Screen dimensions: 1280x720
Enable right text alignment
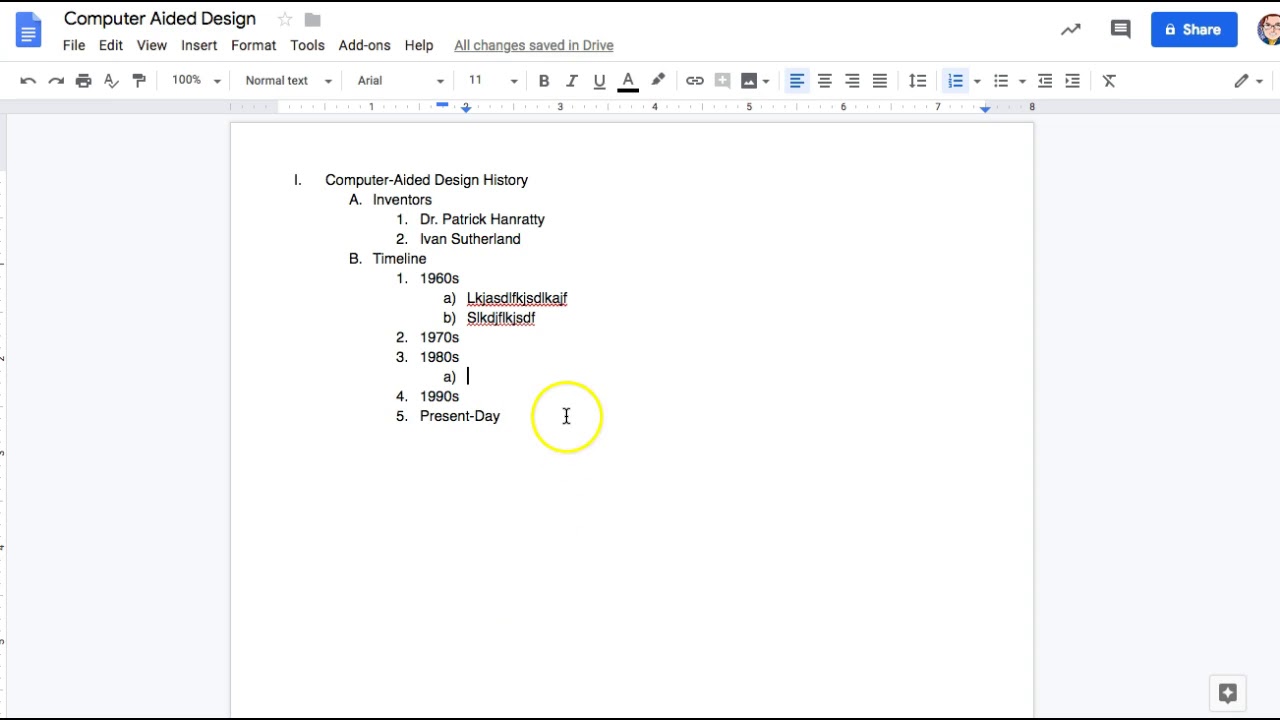852,81
